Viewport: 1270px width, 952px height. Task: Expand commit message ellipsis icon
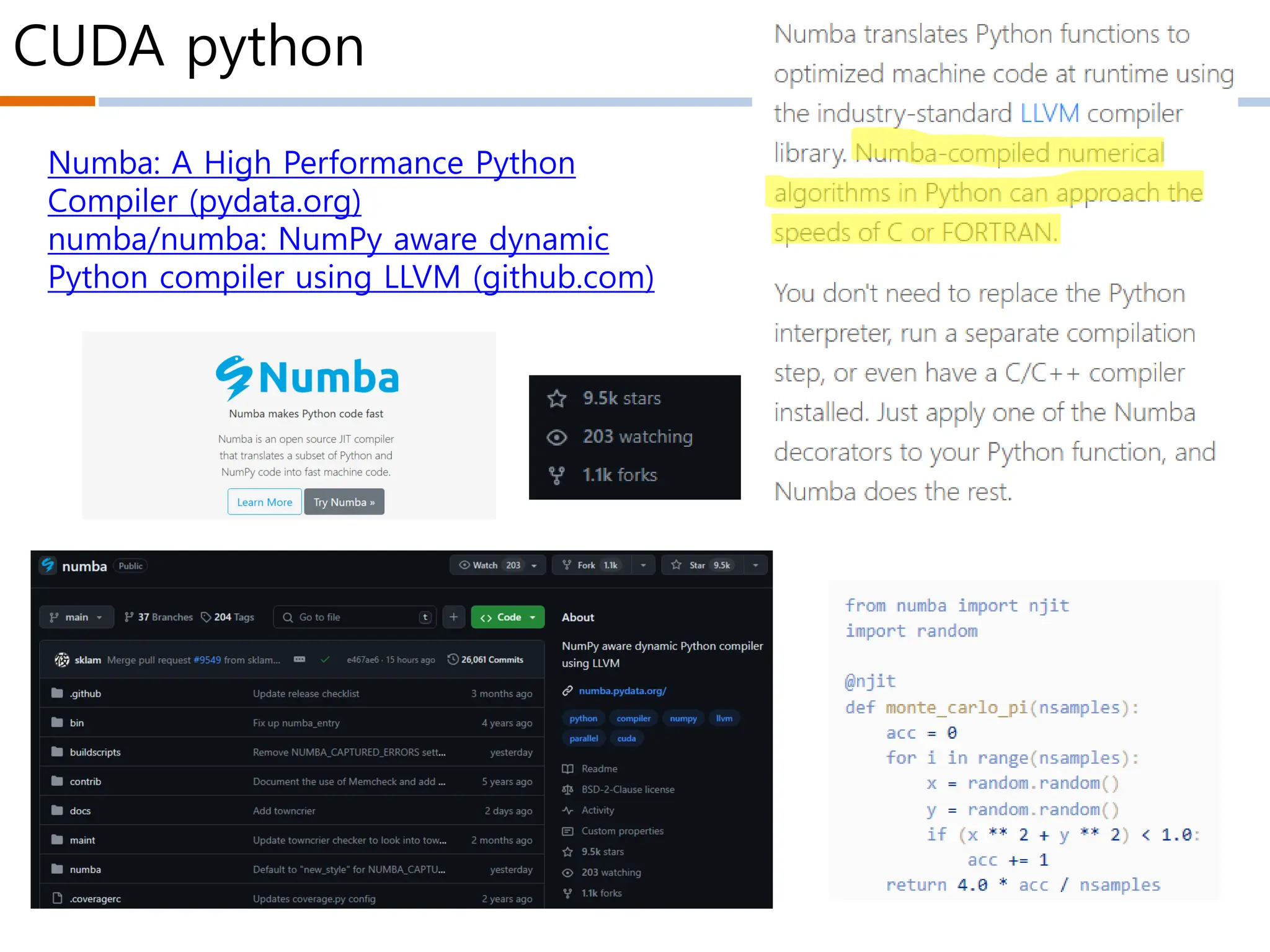300,660
